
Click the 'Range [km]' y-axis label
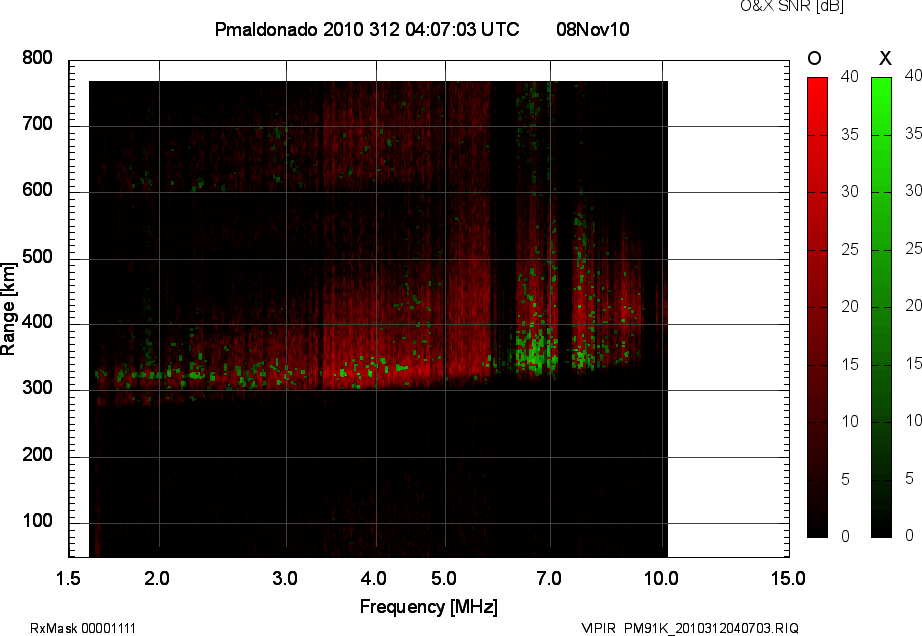click(x=8, y=309)
